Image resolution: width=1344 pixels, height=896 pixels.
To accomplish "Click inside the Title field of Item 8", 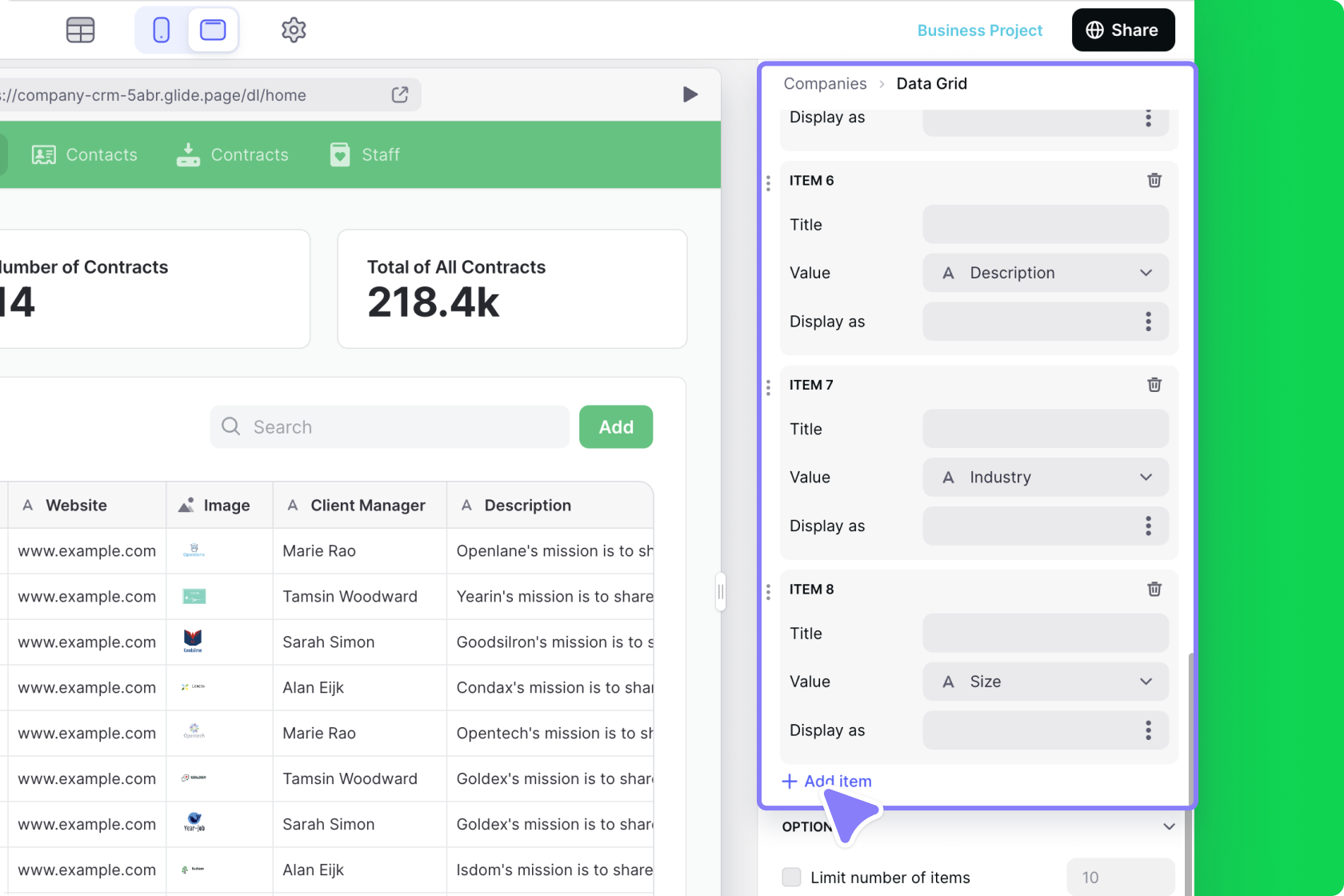I will coord(1045,633).
